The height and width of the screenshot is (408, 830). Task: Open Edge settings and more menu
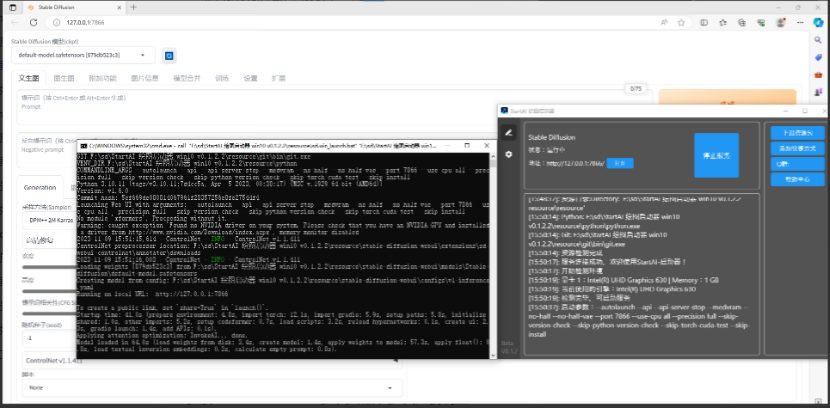coord(798,22)
